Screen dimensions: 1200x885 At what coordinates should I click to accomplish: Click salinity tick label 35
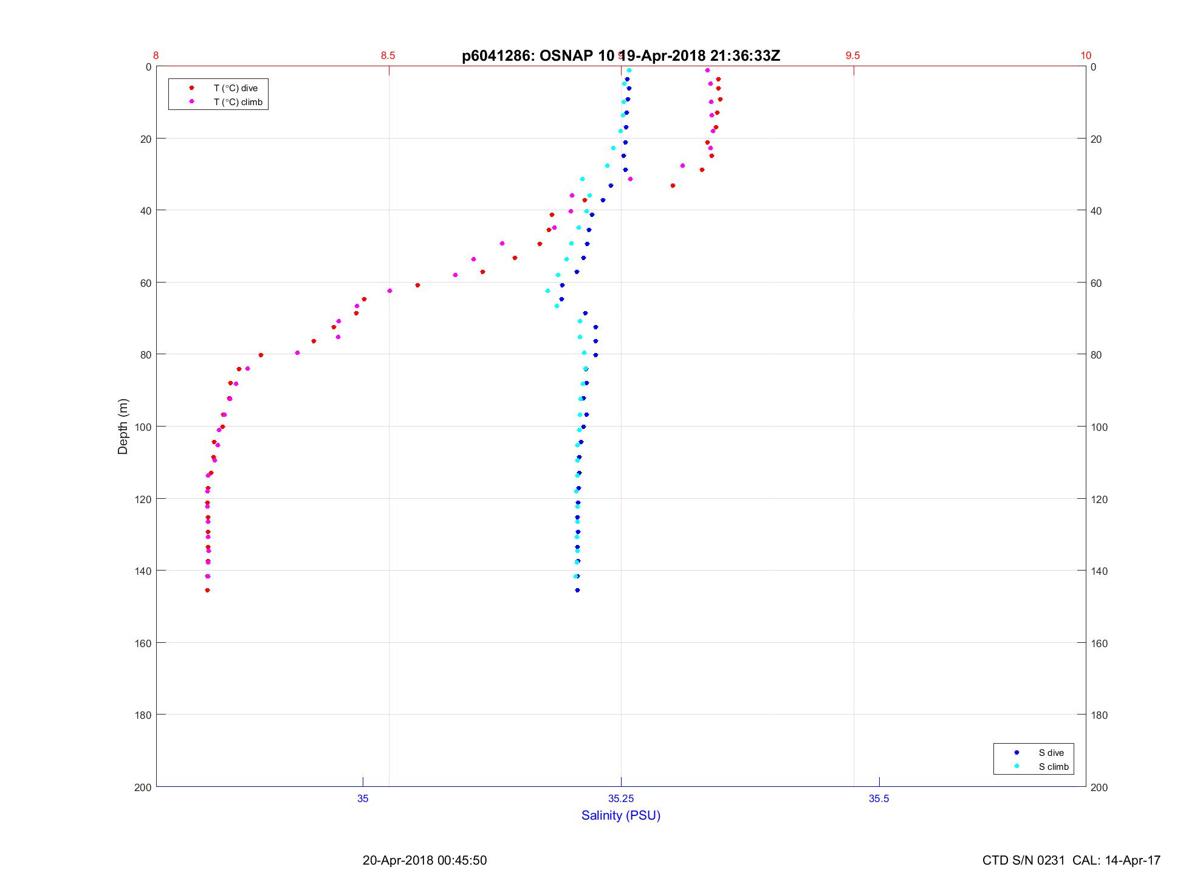click(x=363, y=798)
